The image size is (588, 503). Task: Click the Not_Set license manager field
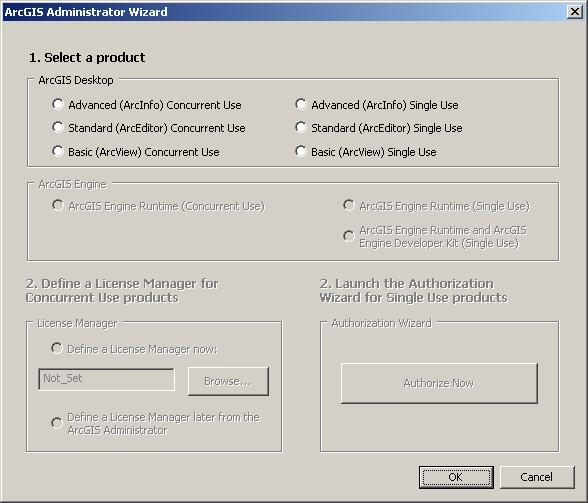click(106, 379)
